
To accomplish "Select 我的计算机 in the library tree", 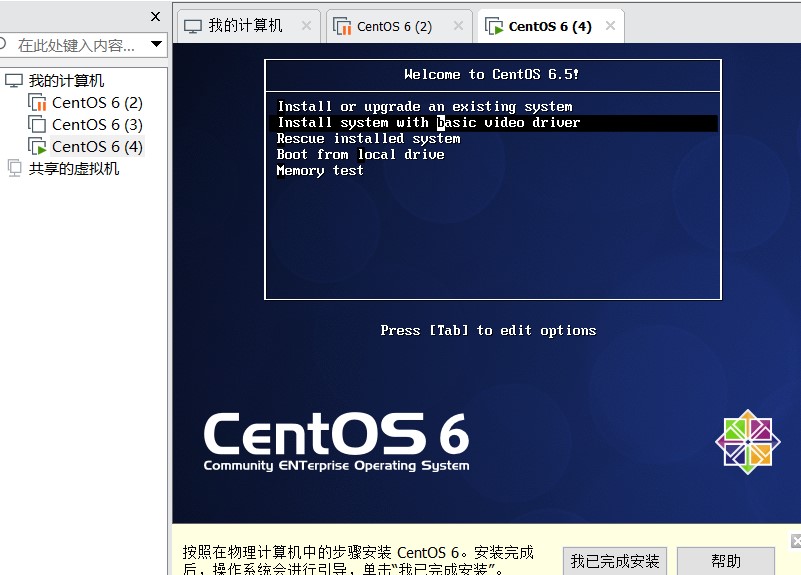I will click(x=66, y=81).
